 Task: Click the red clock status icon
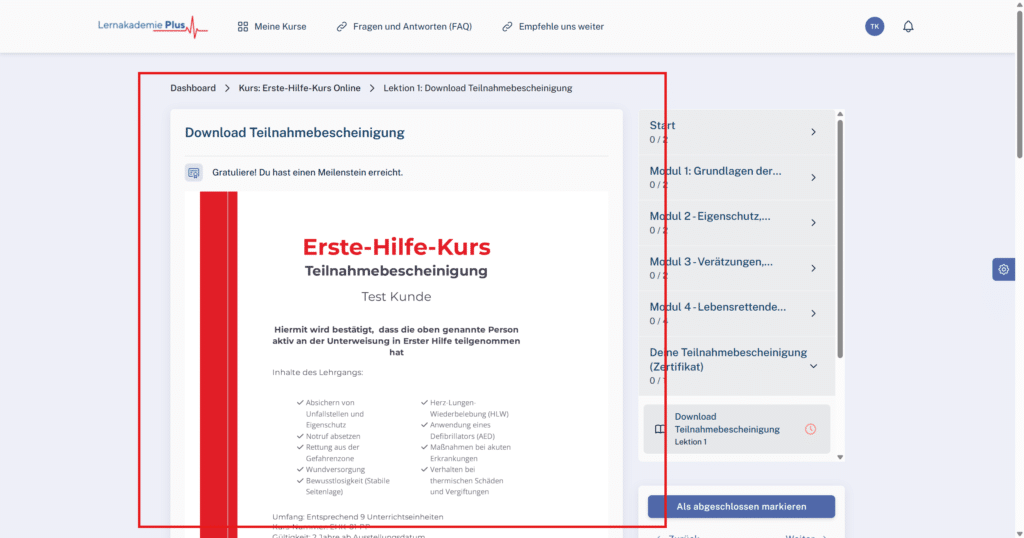click(810, 429)
